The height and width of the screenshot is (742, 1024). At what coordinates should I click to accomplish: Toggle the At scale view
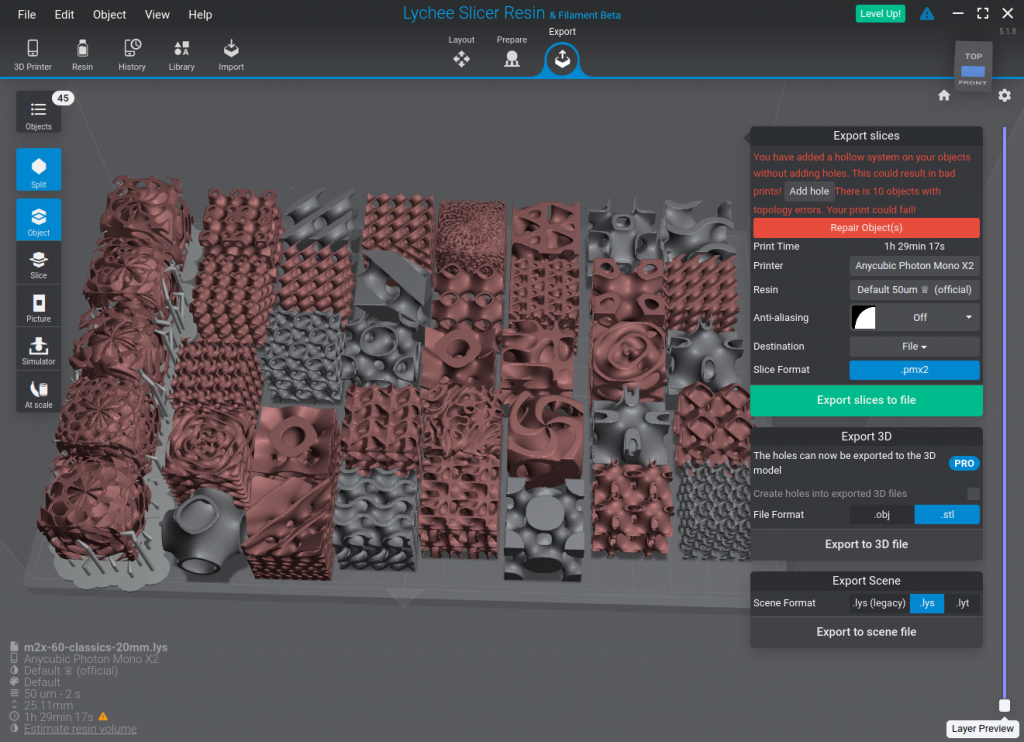click(39, 393)
